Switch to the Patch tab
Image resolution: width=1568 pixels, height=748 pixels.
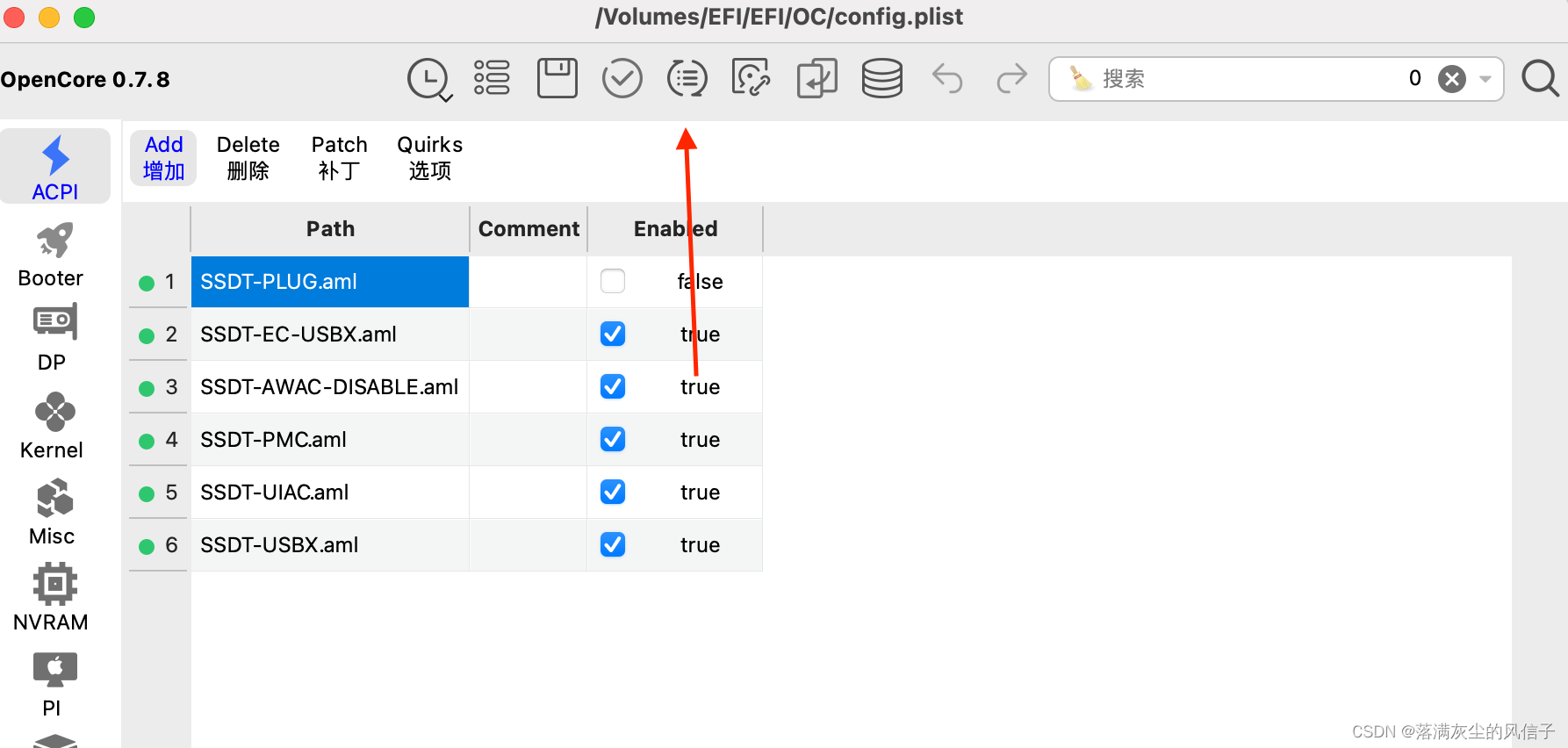tap(340, 158)
